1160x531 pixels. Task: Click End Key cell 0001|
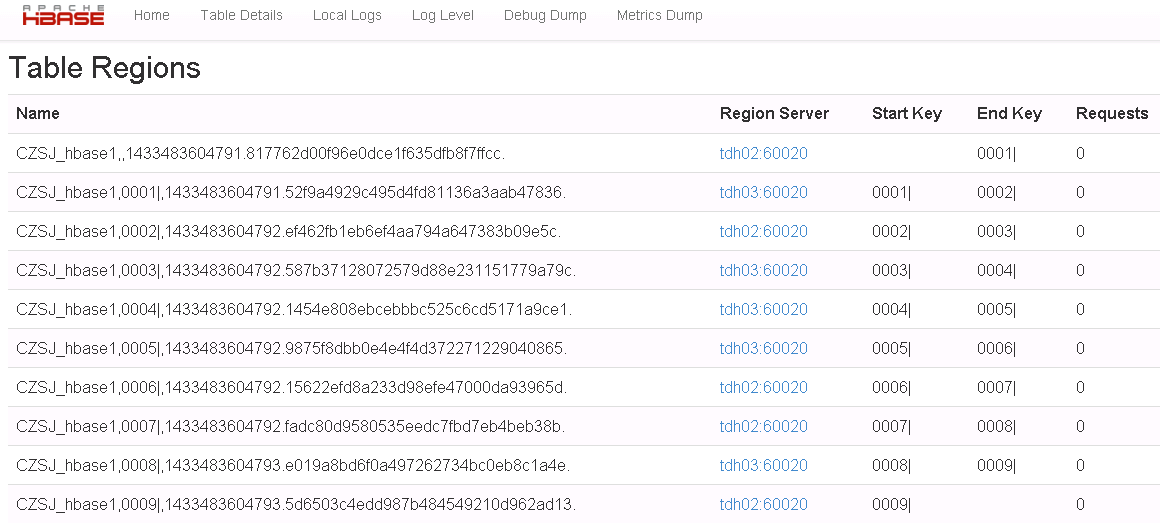pos(997,154)
